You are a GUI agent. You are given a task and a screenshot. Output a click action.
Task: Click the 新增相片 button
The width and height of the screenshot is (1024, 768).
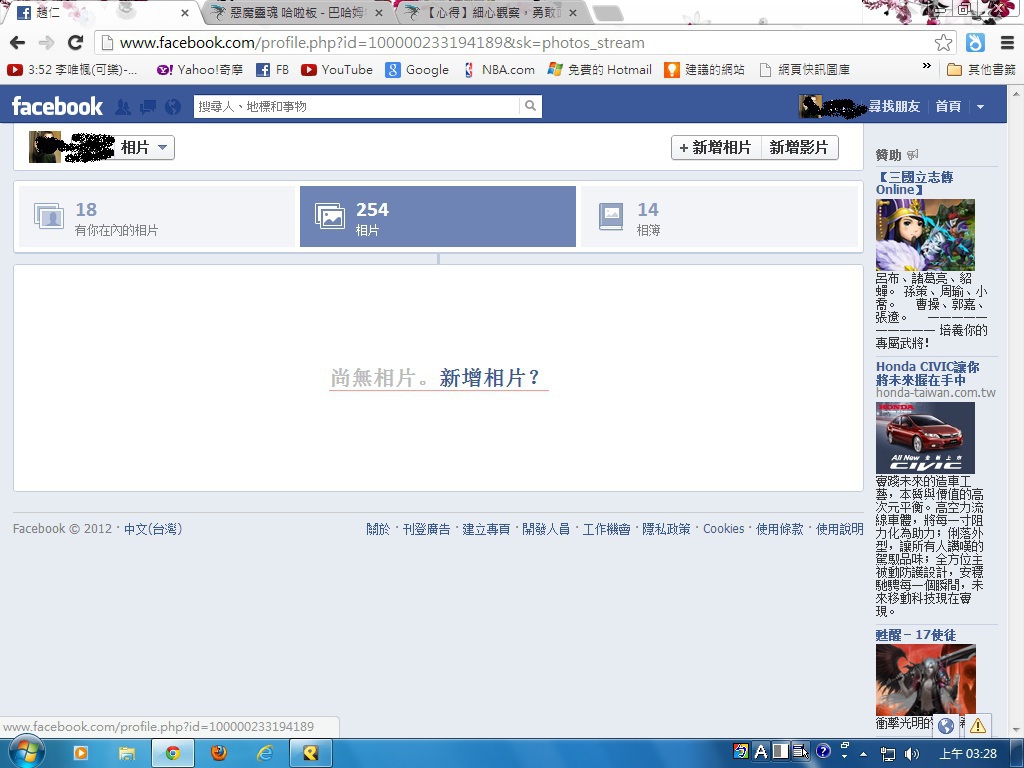(x=716, y=148)
